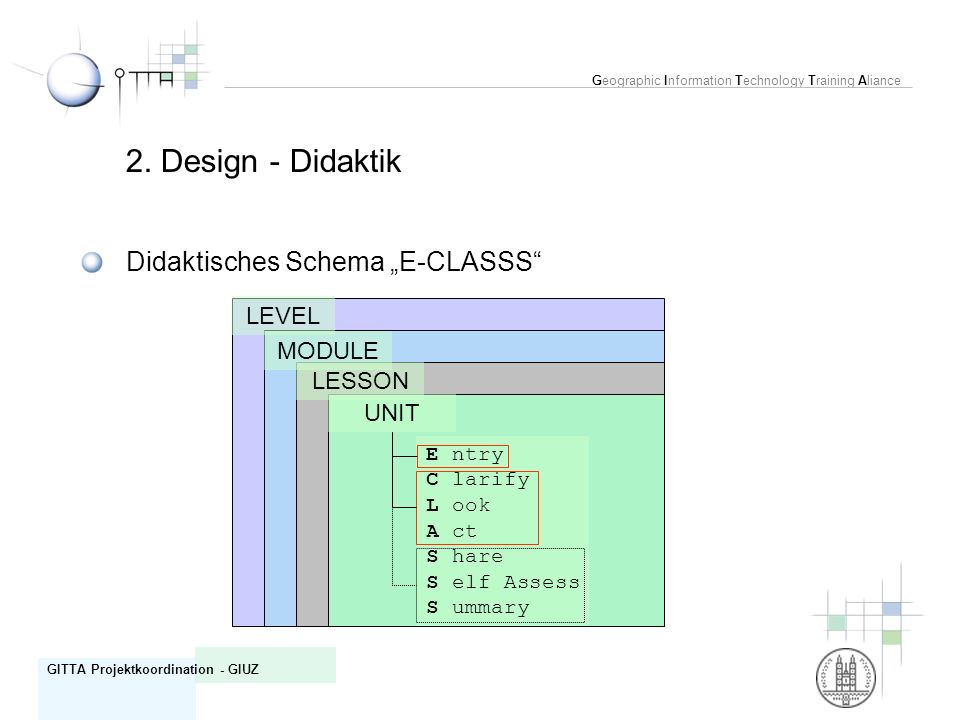Click the LEVEL label box
960x720 pixels.
(283, 316)
